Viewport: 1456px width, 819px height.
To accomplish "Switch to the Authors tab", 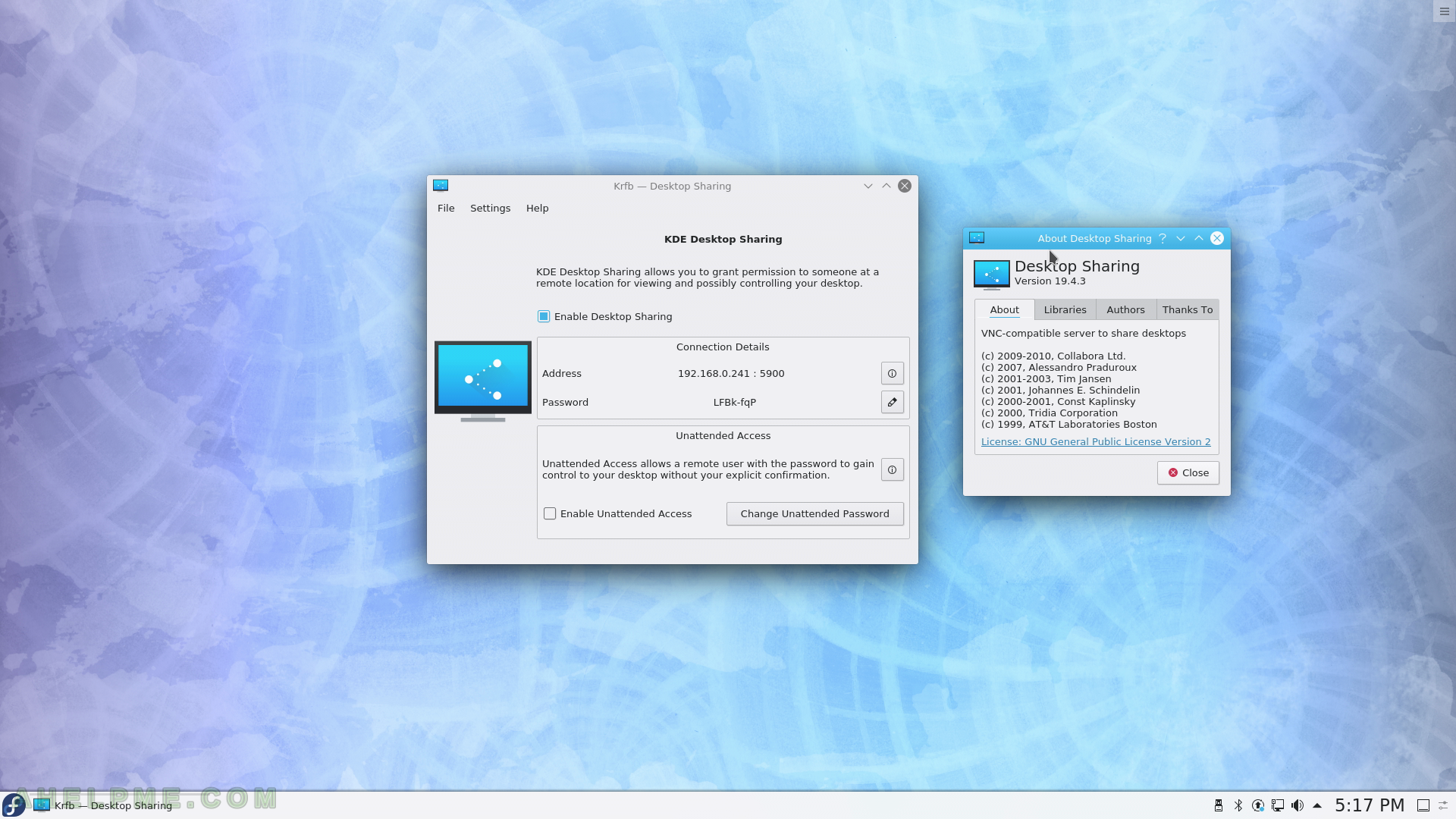I will 1125,309.
